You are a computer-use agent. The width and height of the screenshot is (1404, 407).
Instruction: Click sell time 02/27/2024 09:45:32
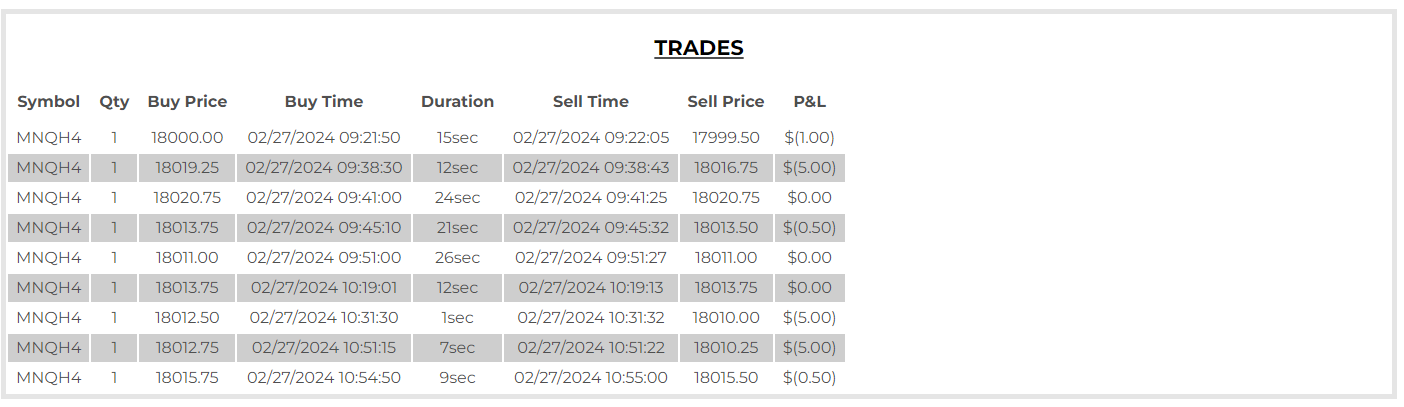pos(591,228)
